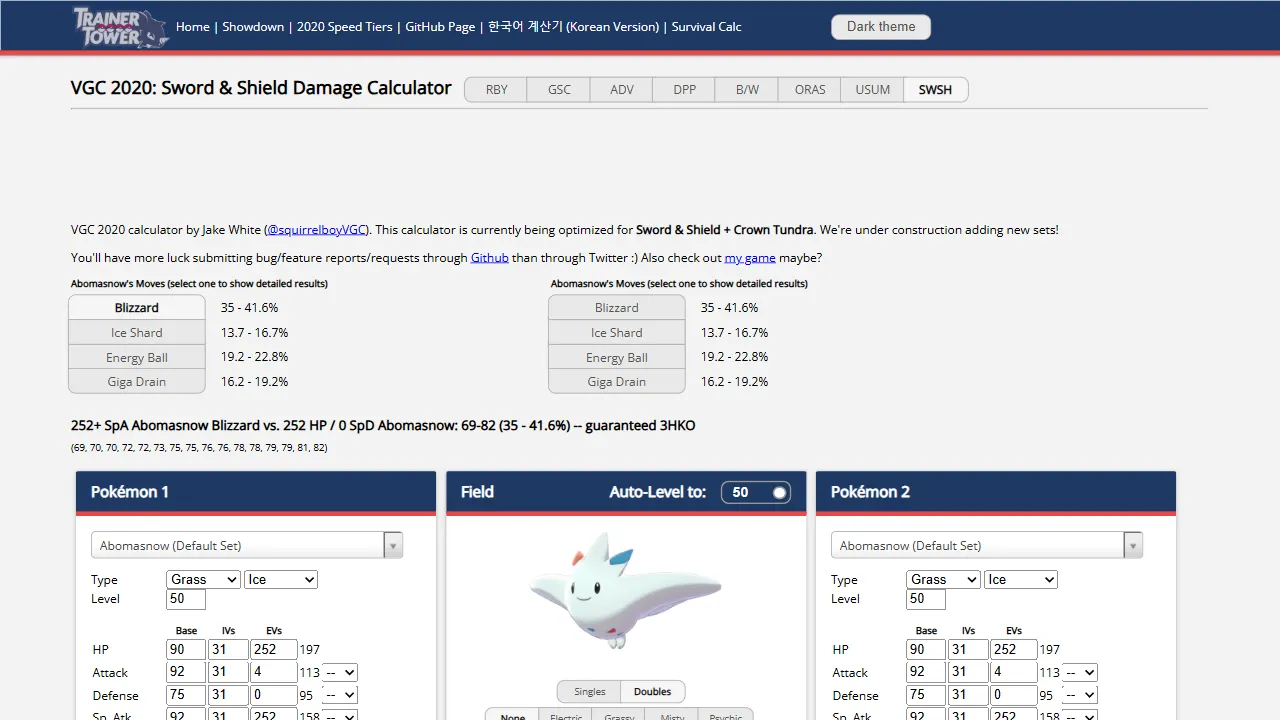Viewport: 1280px width, 720px height.
Task: Select Blizzard in the right moves list
Action: coord(617,308)
